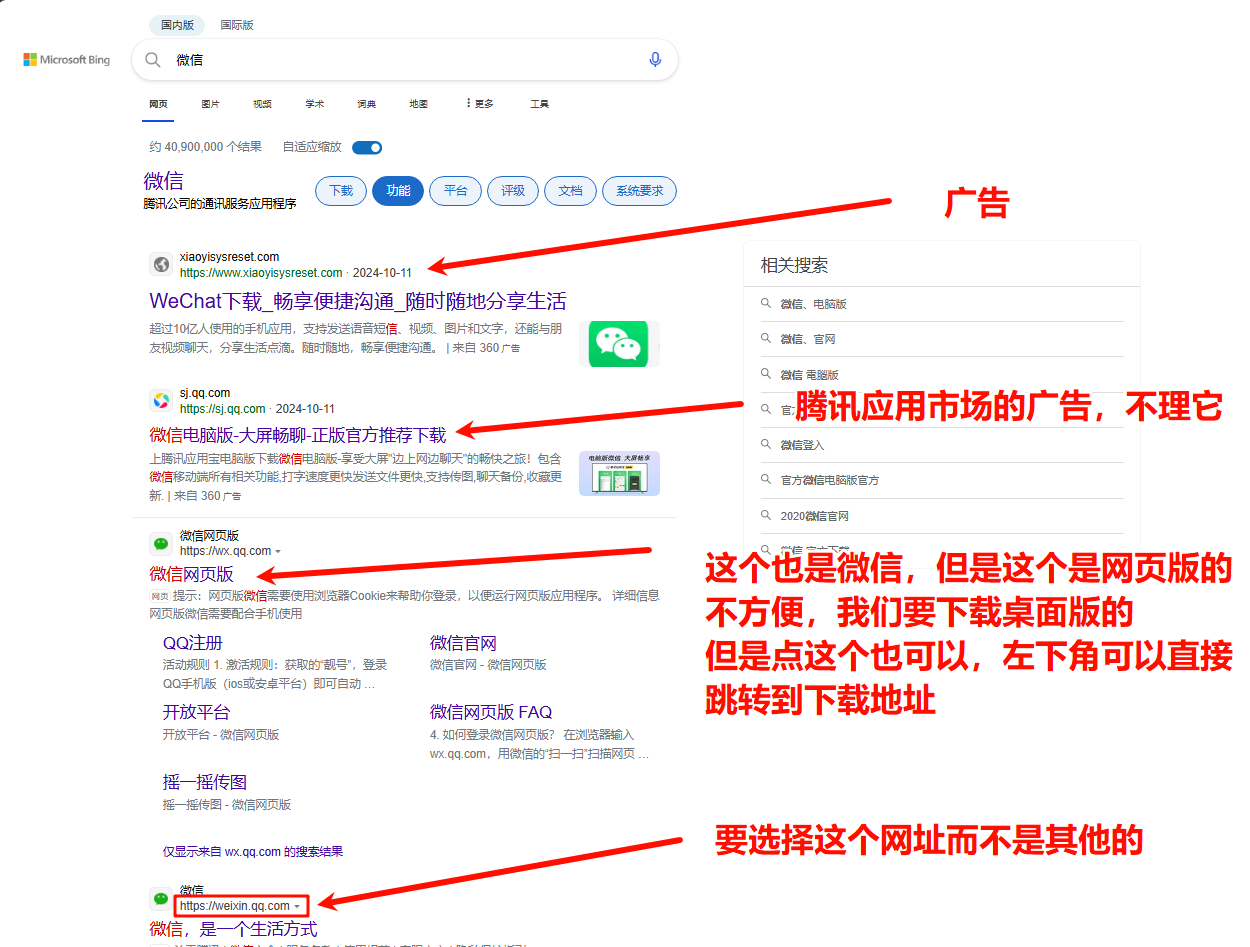The width and height of the screenshot is (1250, 947).
Task: Open the WeChat下载_畅享便捷沟通 result link
Action: pos(358,301)
